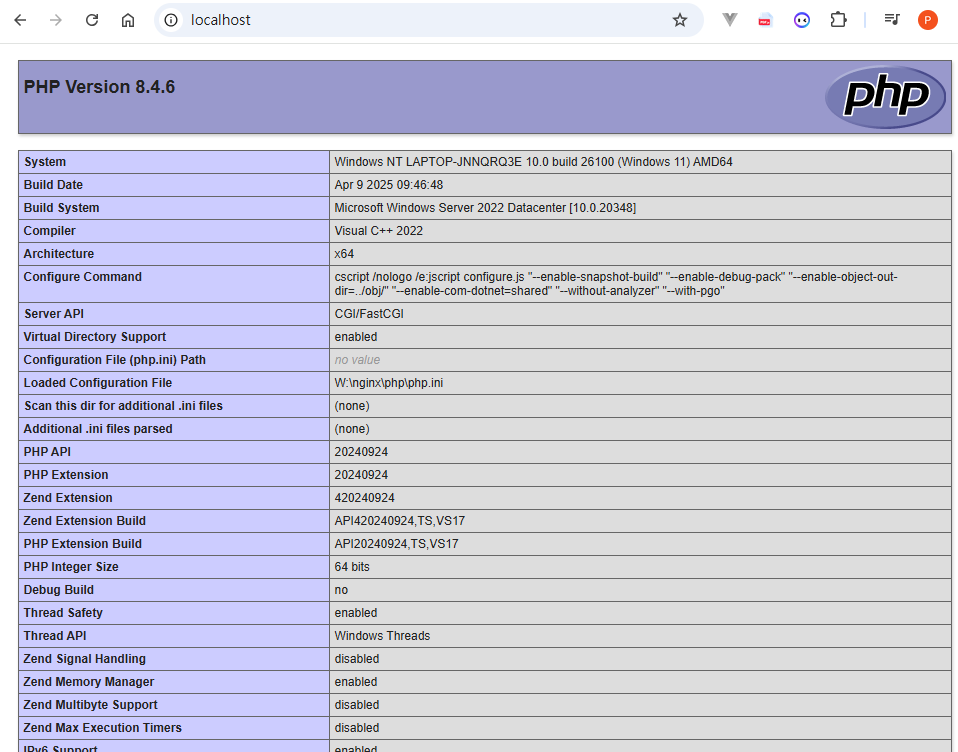Open the orange P profile avatar

[x=927, y=20]
